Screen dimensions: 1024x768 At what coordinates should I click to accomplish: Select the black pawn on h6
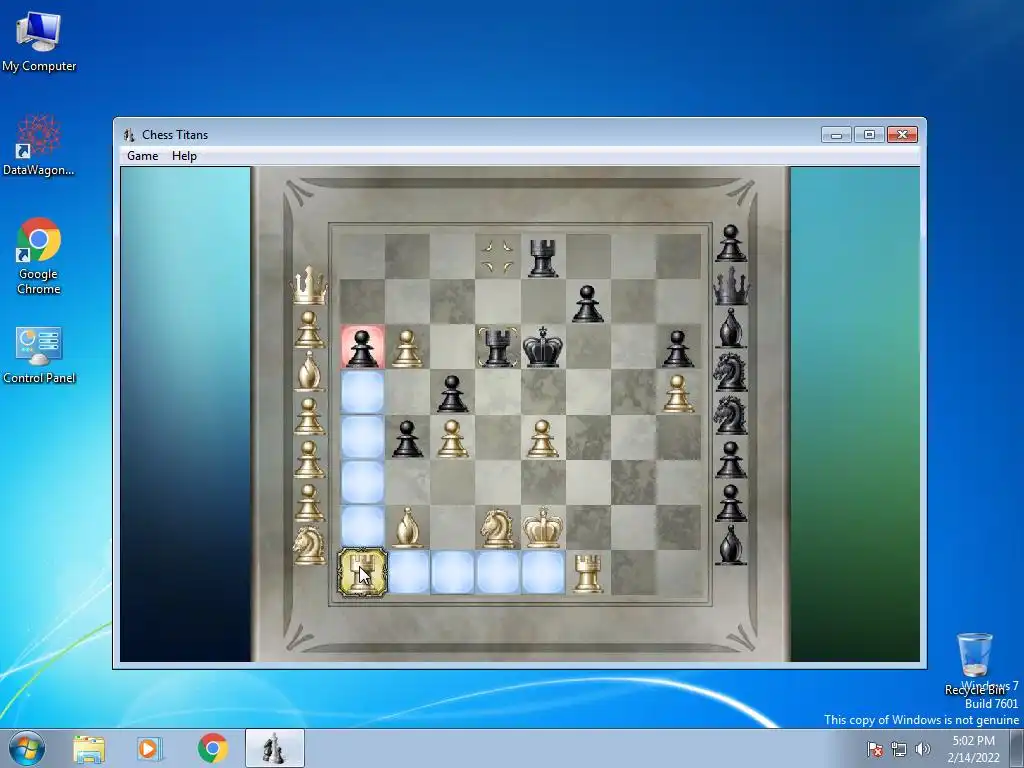[678, 348]
